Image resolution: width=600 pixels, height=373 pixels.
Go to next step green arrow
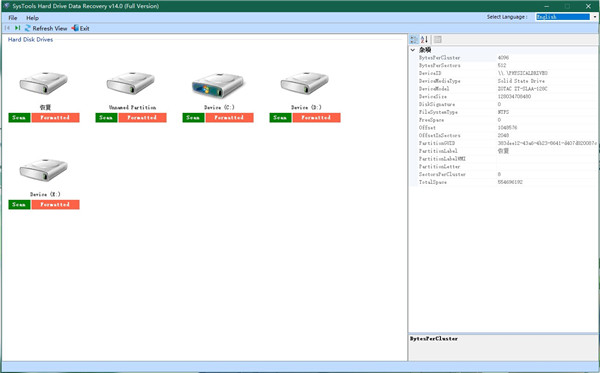[18, 28]
